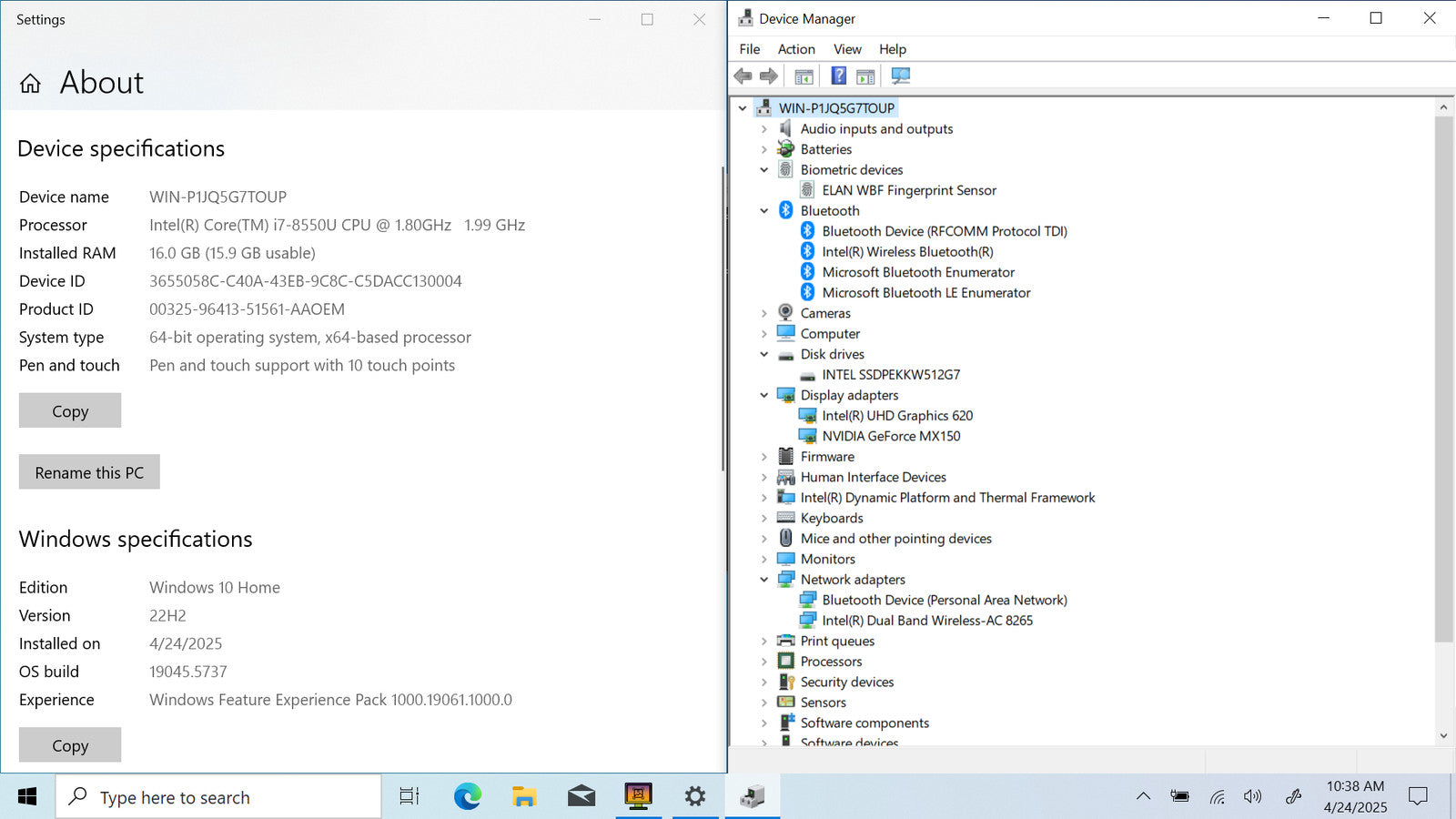Select the Monitors category label
Viewport: 1456px width, 819px height.
(x=828, y=559)
